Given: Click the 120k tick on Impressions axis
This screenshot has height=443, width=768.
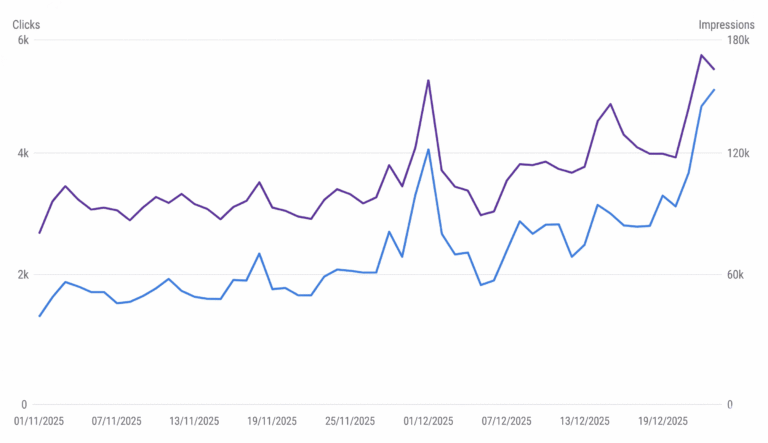Looking at the screenshot, I should [x=738, y=153].
